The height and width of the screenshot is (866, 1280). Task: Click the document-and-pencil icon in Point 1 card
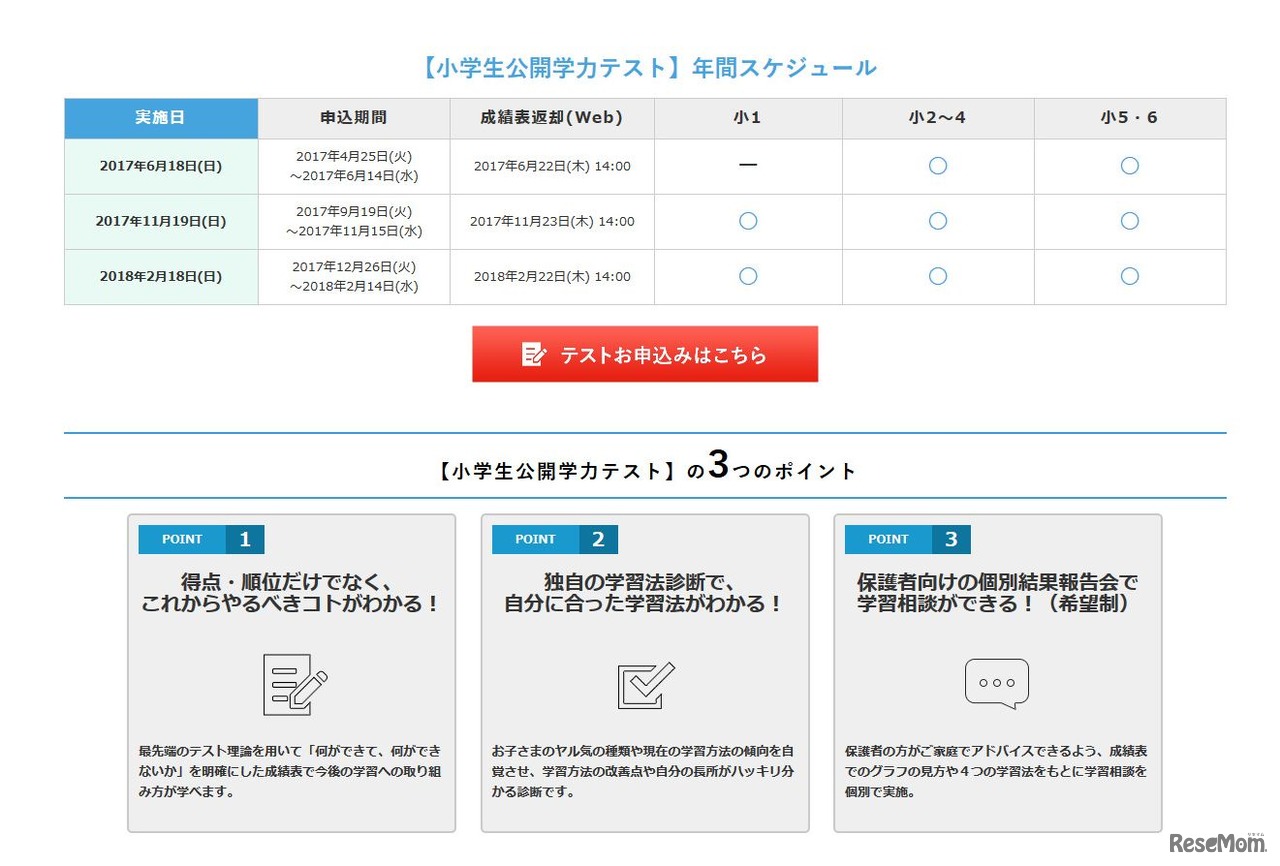click(291, 682)
